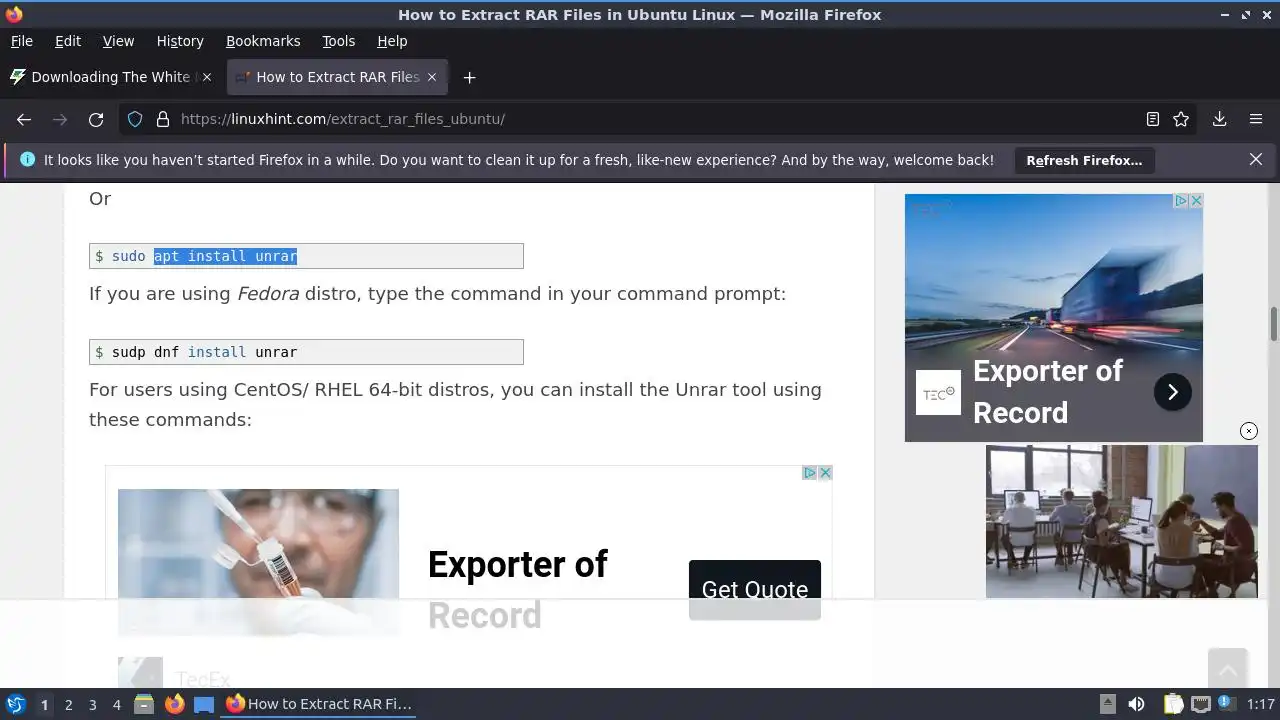Click the taskbar clock showing 1:17

pyautogui.click(x=1261, y=704)
